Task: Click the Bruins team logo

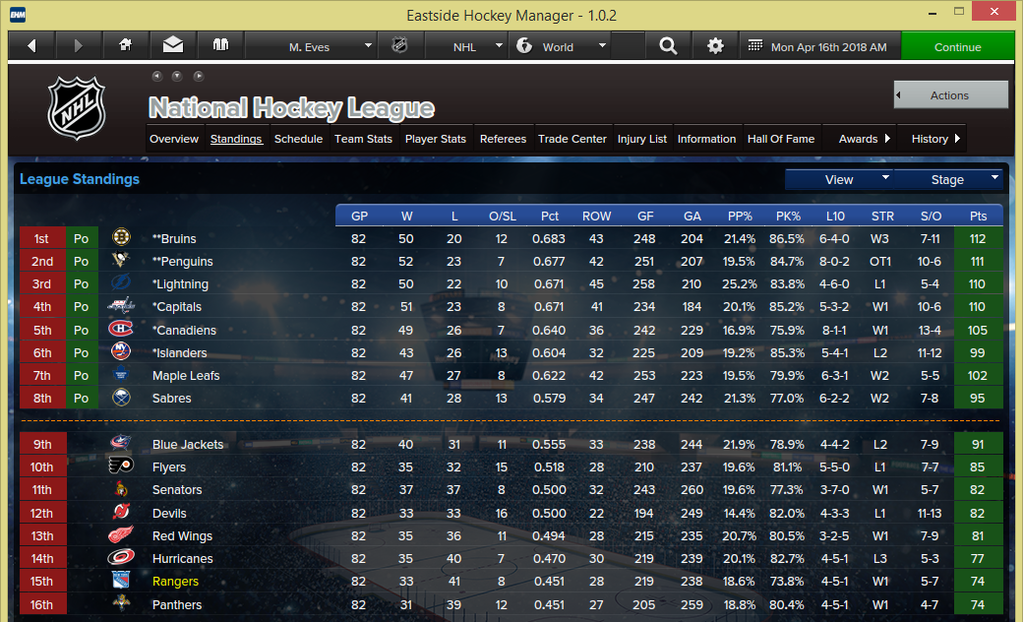Action: coord(121,237)
